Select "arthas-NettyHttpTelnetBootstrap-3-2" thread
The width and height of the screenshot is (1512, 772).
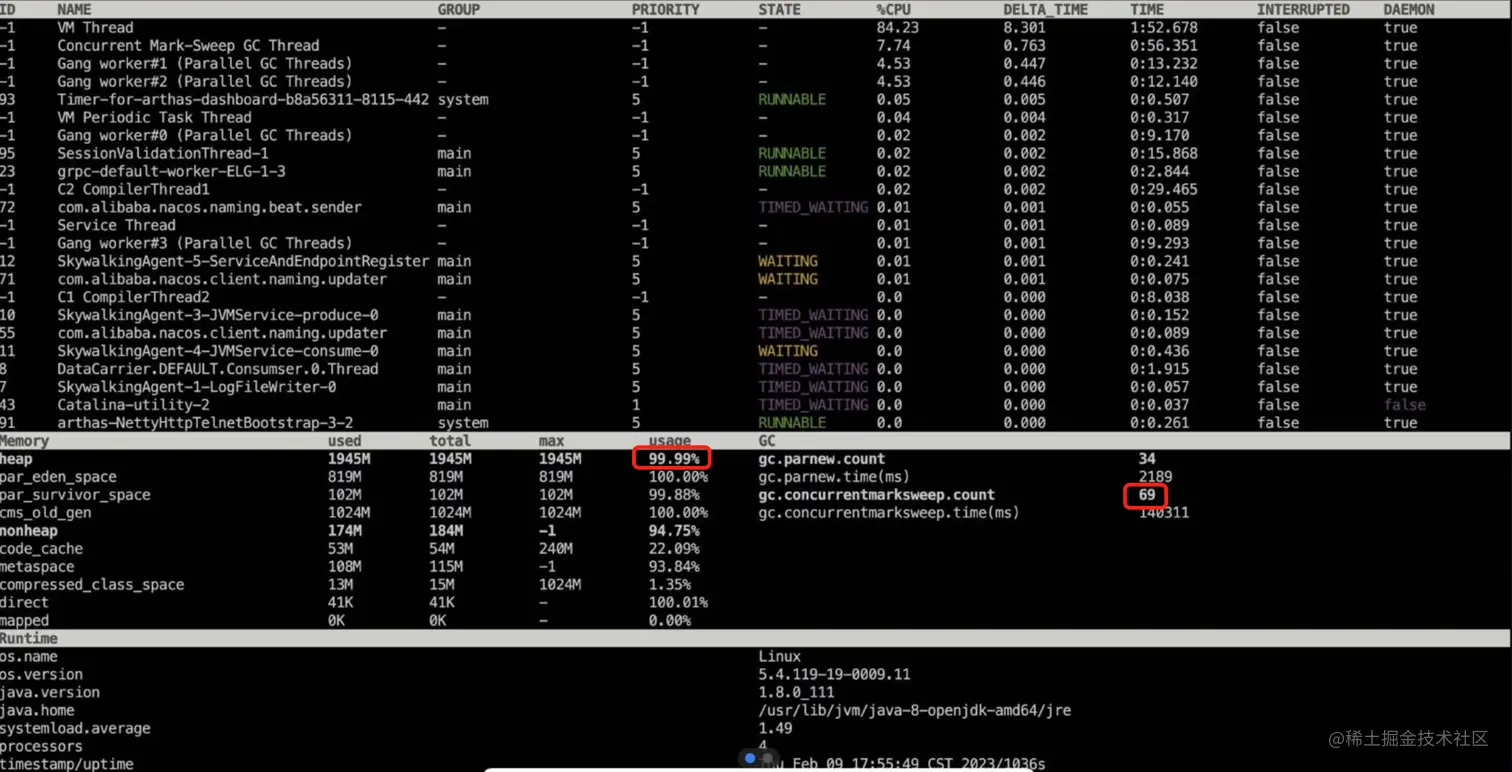click(x=205, y=423)
